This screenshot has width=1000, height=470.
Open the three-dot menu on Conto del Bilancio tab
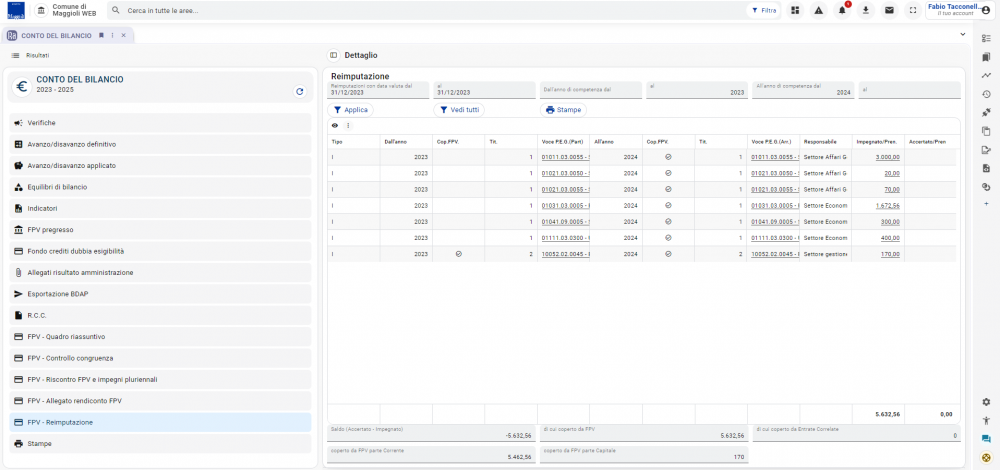click(112, 36)
